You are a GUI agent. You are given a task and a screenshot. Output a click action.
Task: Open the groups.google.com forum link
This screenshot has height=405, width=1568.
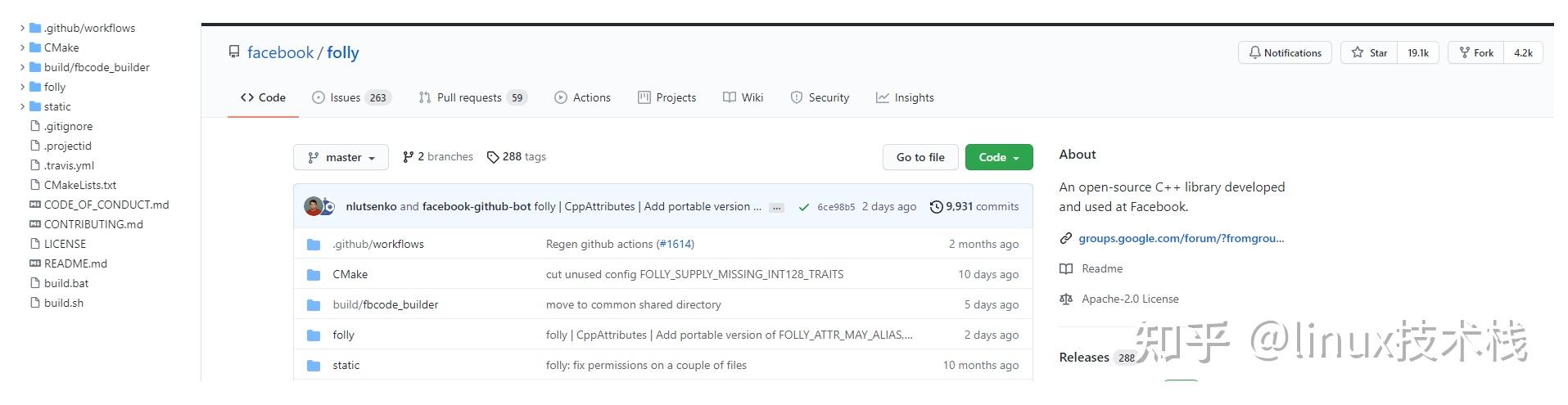pos(1181,238)
